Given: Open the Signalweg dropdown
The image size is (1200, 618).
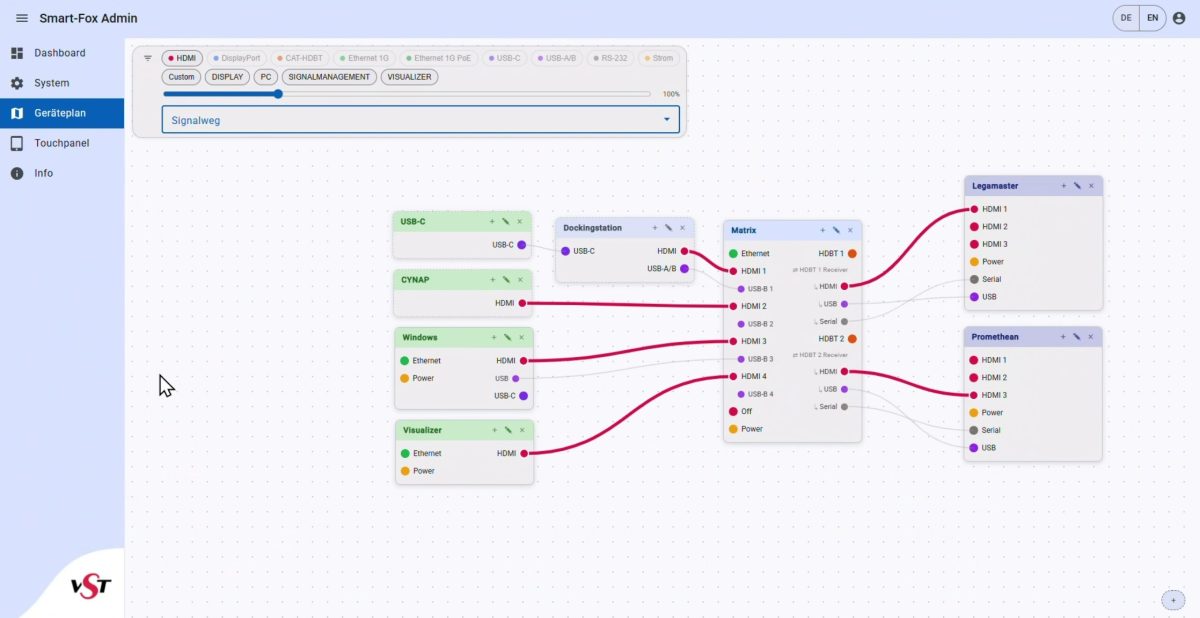Looking at the screenshot, I should tap(421, 120).
